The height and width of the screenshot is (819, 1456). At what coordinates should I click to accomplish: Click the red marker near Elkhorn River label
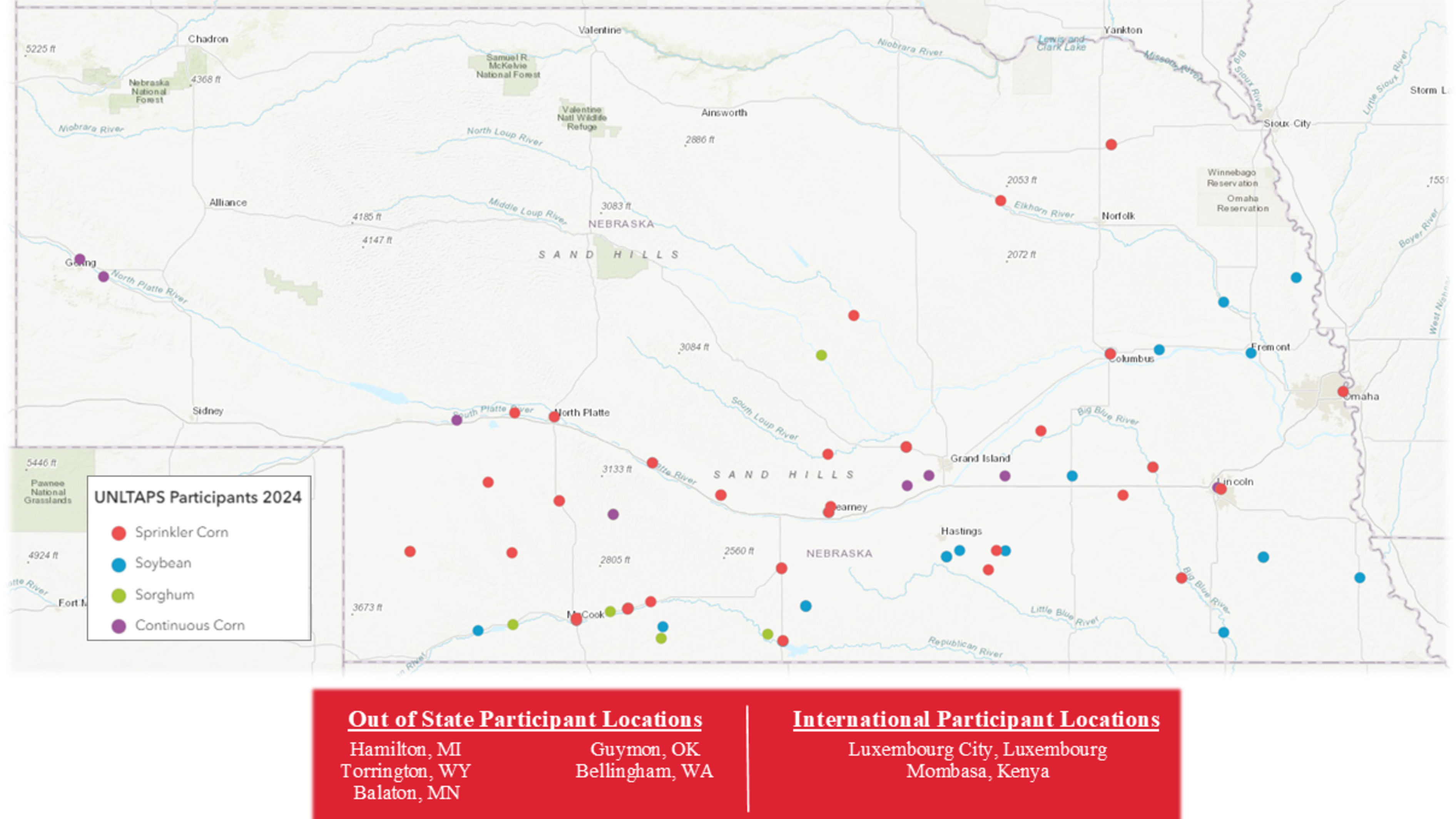1000,201
